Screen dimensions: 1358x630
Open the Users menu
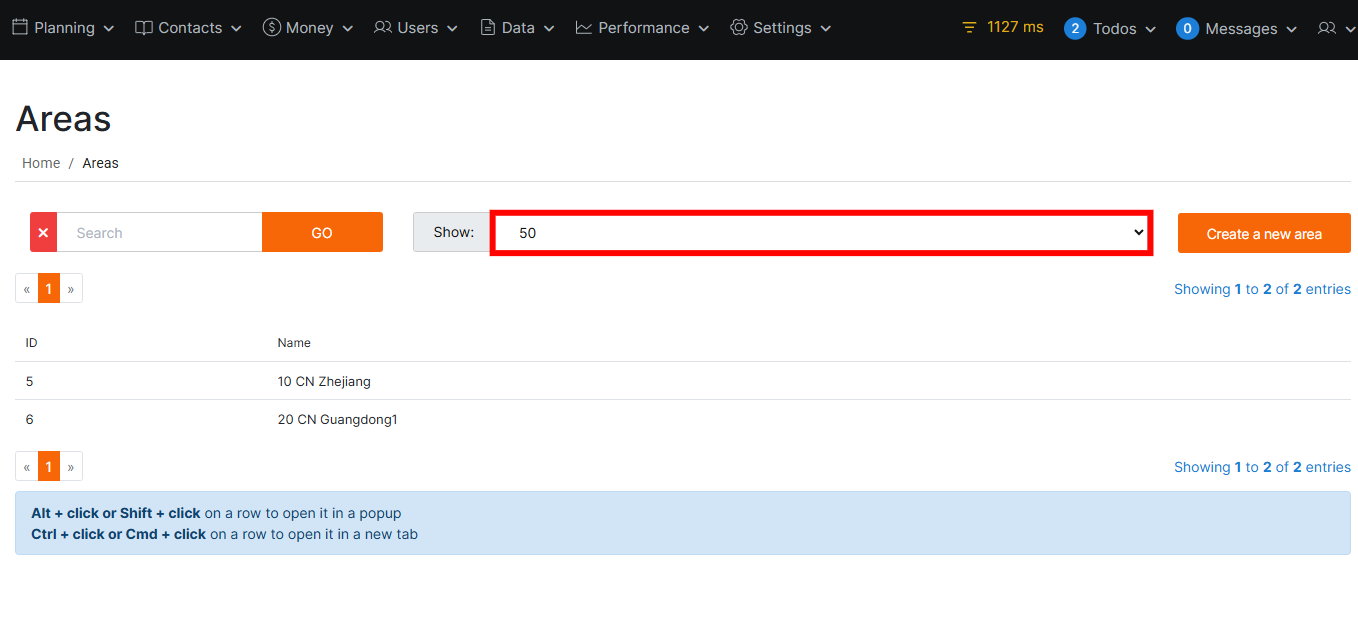point(416,28)
